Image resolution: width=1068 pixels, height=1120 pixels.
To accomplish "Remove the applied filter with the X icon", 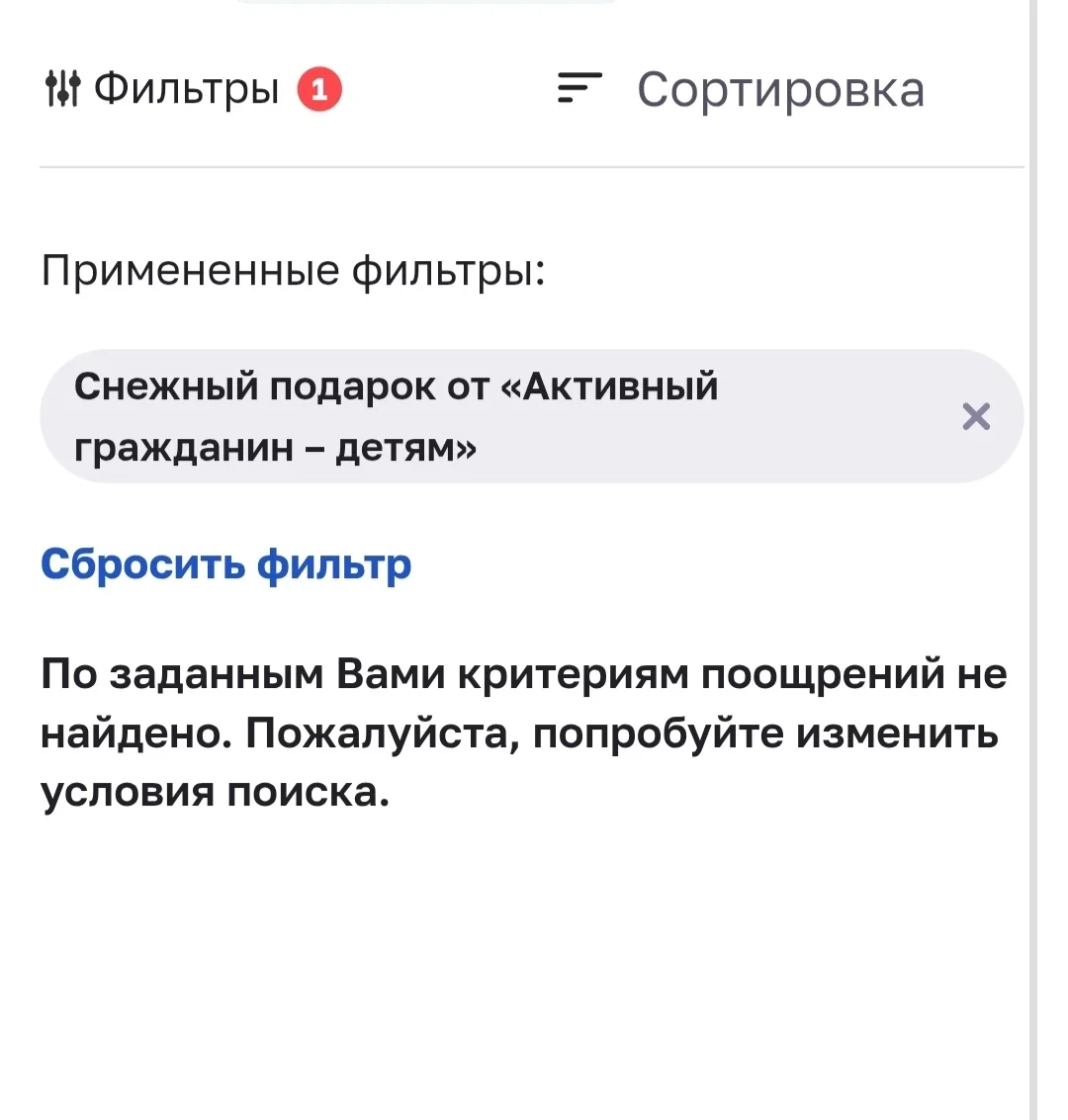I will [x=976, y=416].
